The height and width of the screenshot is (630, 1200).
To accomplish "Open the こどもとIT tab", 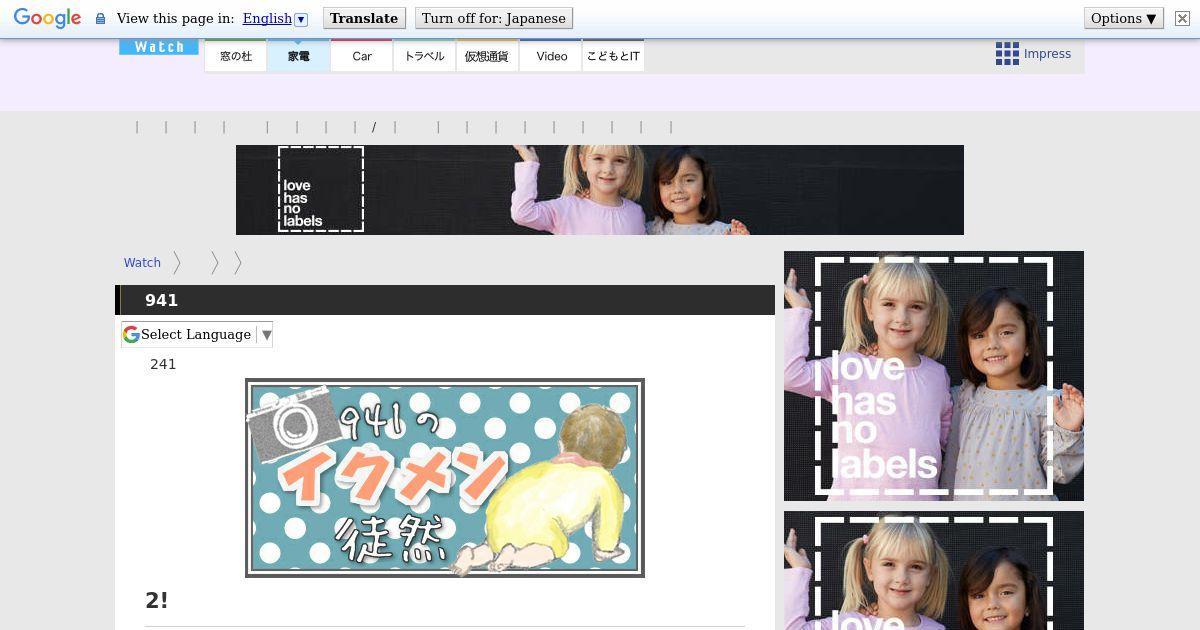I will pyautogui.click(x=613, y=56).
